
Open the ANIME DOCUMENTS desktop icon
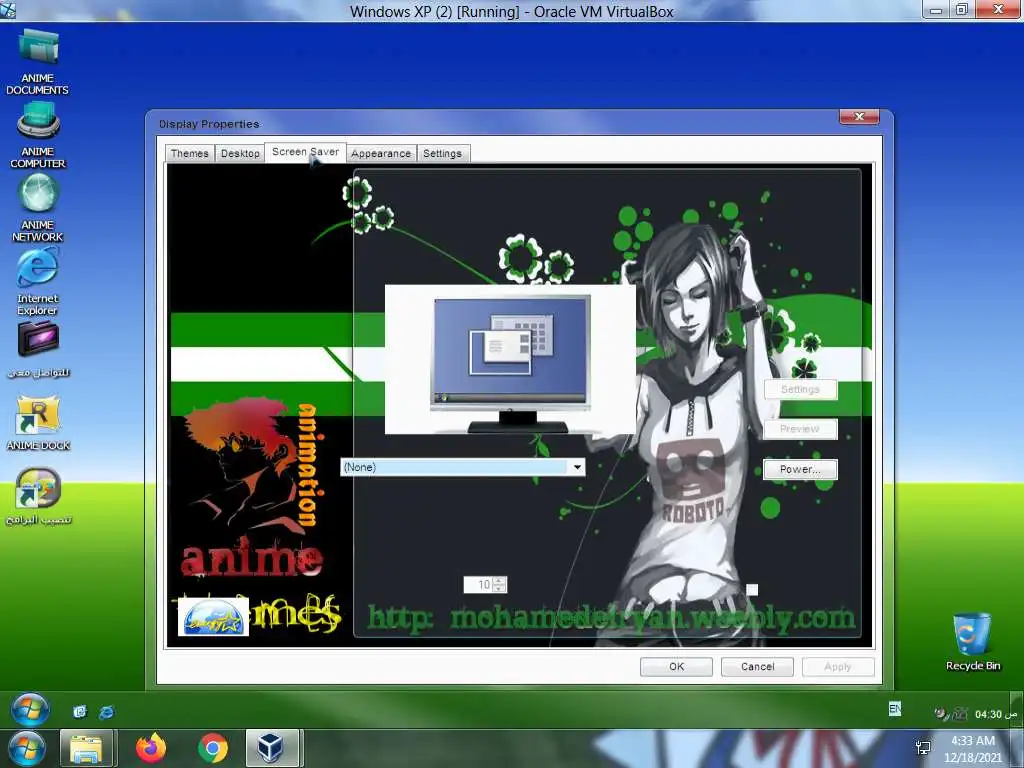coord(38,61)
